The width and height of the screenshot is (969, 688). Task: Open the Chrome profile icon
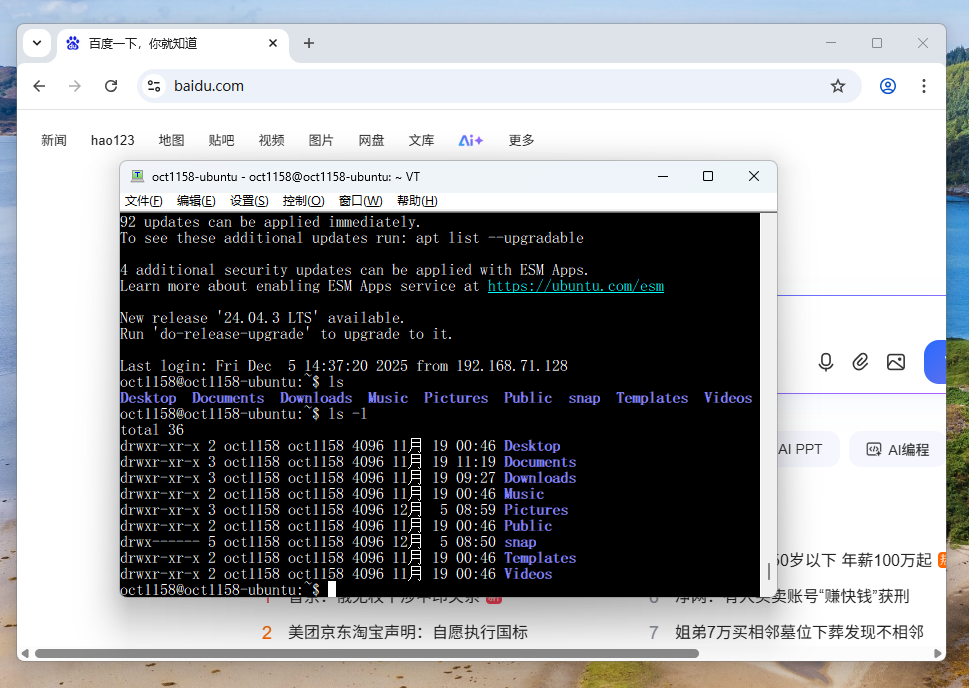888,86
